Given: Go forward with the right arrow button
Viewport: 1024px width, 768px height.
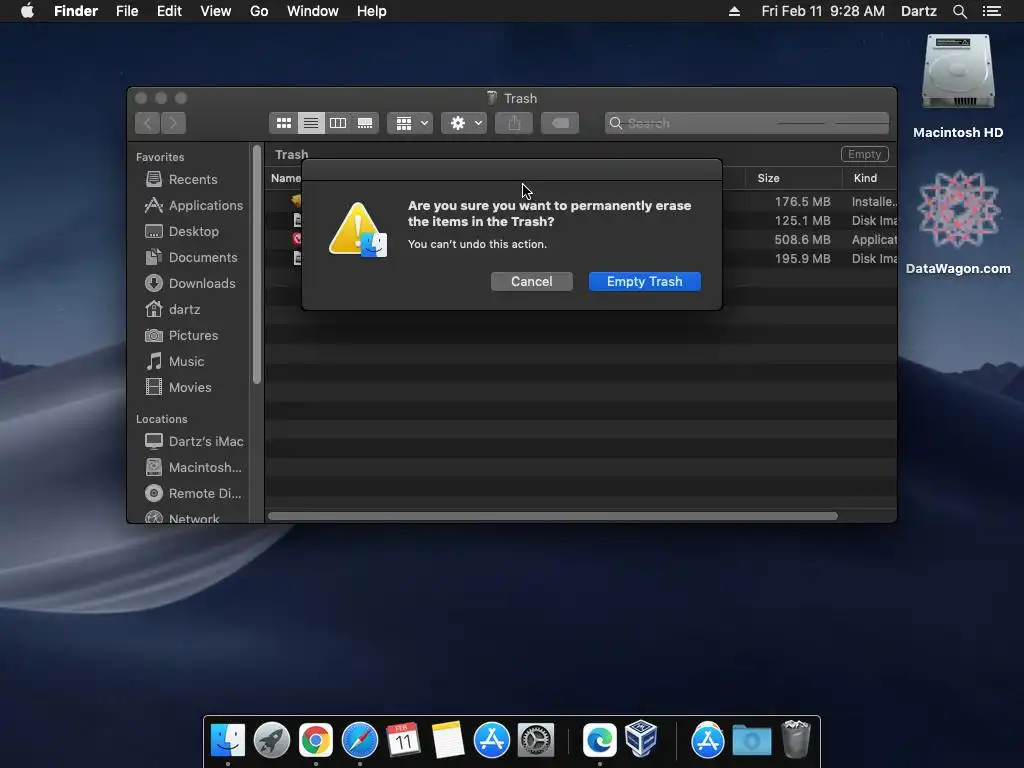Looking at the screenshot, I should tap(174, 123).
